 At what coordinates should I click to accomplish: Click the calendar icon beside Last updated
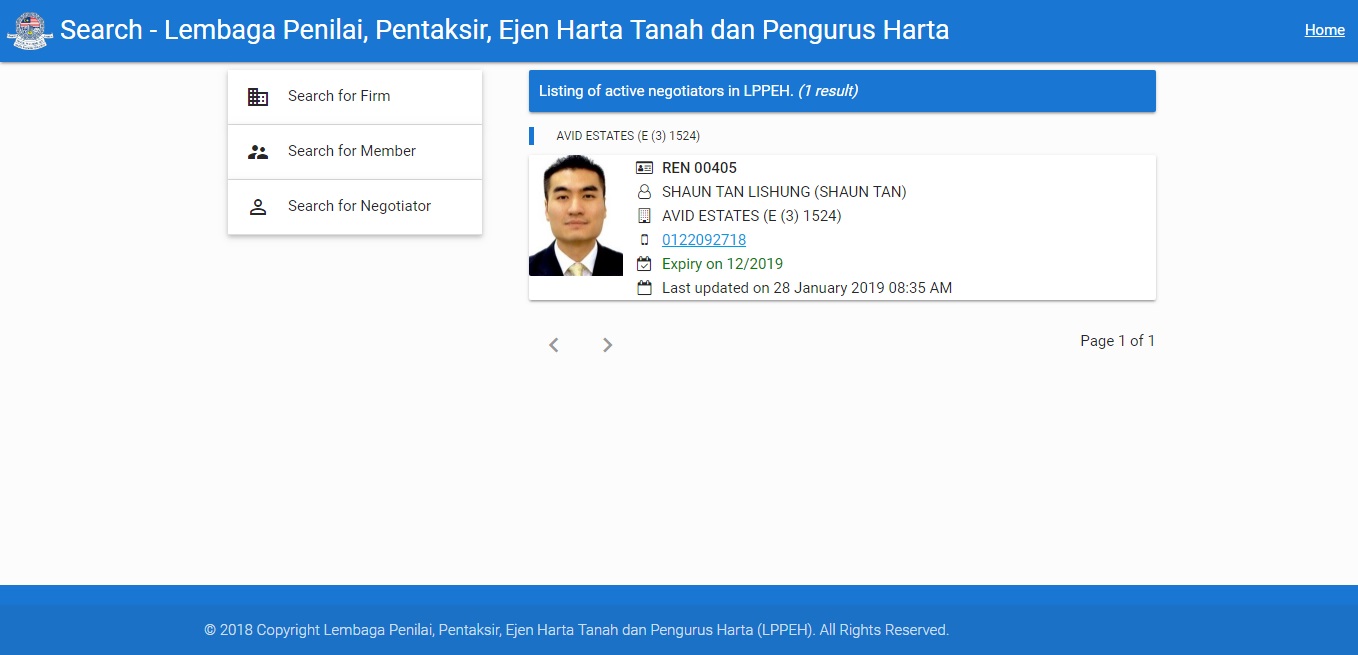pyautogui.click(x=644, y=288)
